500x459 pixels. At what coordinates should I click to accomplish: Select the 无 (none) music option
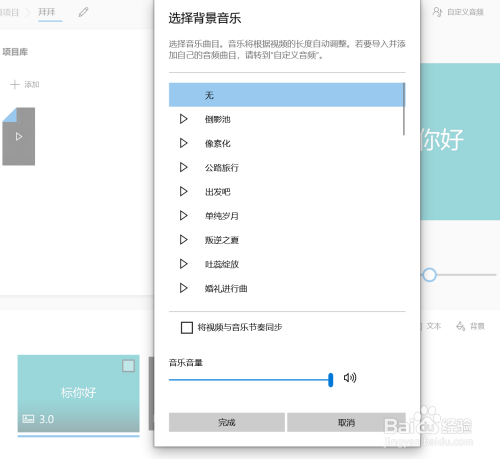286,95
